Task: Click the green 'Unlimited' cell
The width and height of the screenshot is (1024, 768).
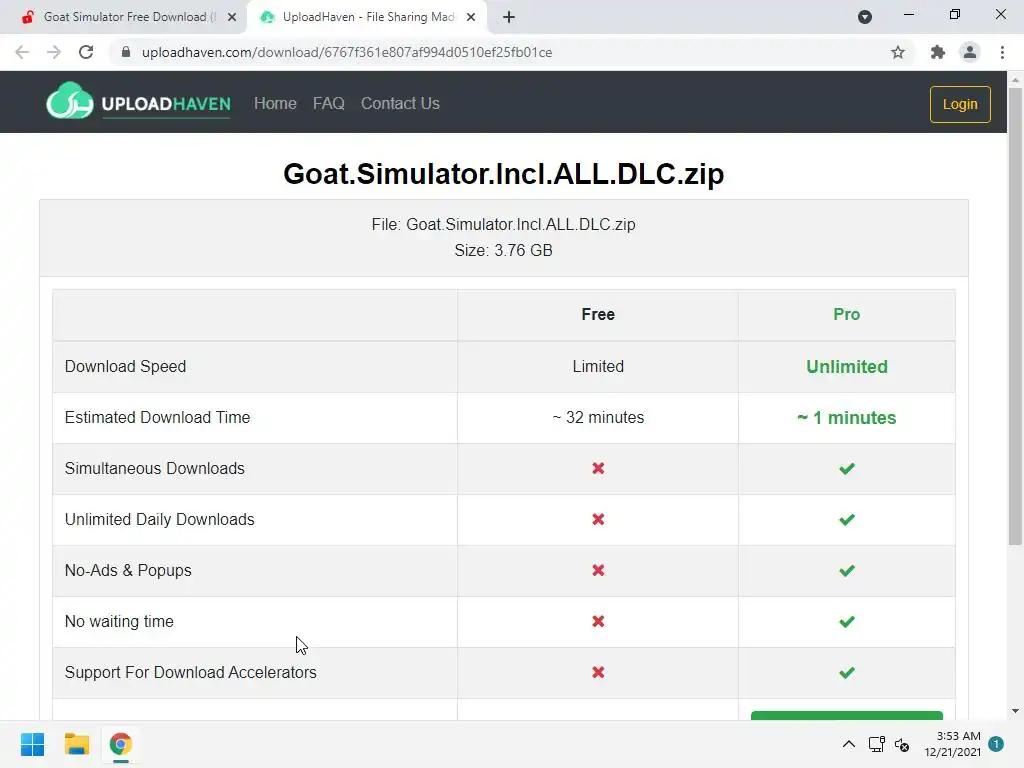Action: pyautogui.click(x=847, y=366)
